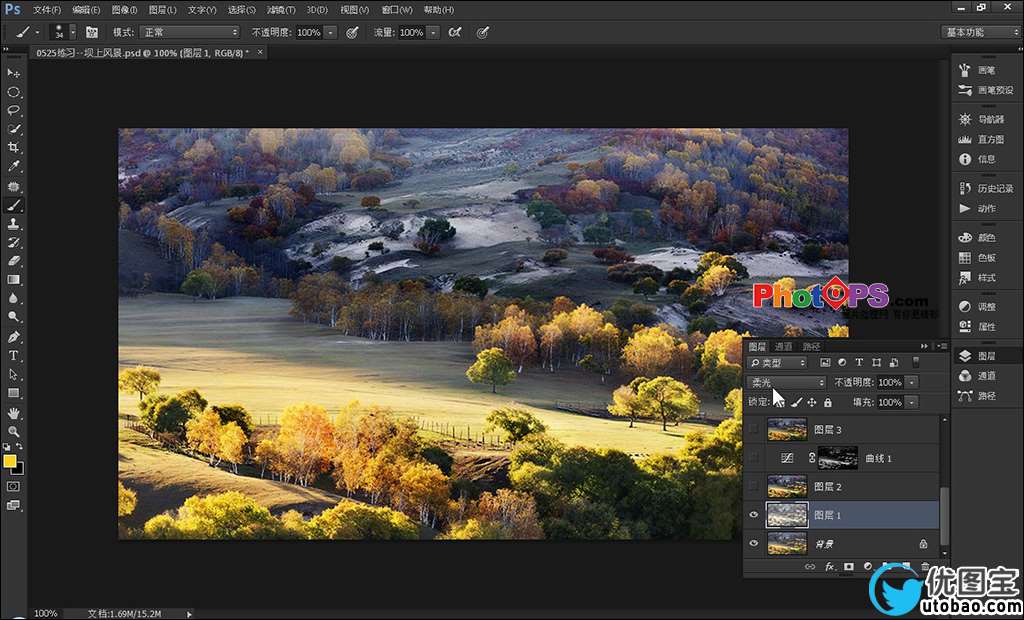Select the Rectangle shape tool
This screenshot has width=1024, height=620.
click(13, 393)
